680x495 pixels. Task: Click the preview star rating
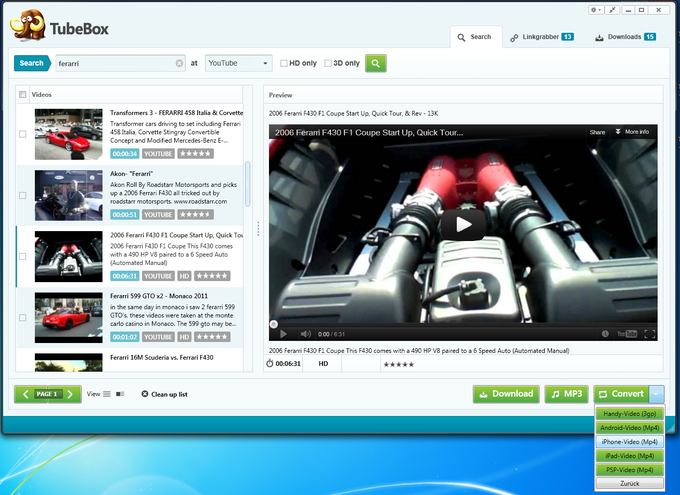coord(399,364)
